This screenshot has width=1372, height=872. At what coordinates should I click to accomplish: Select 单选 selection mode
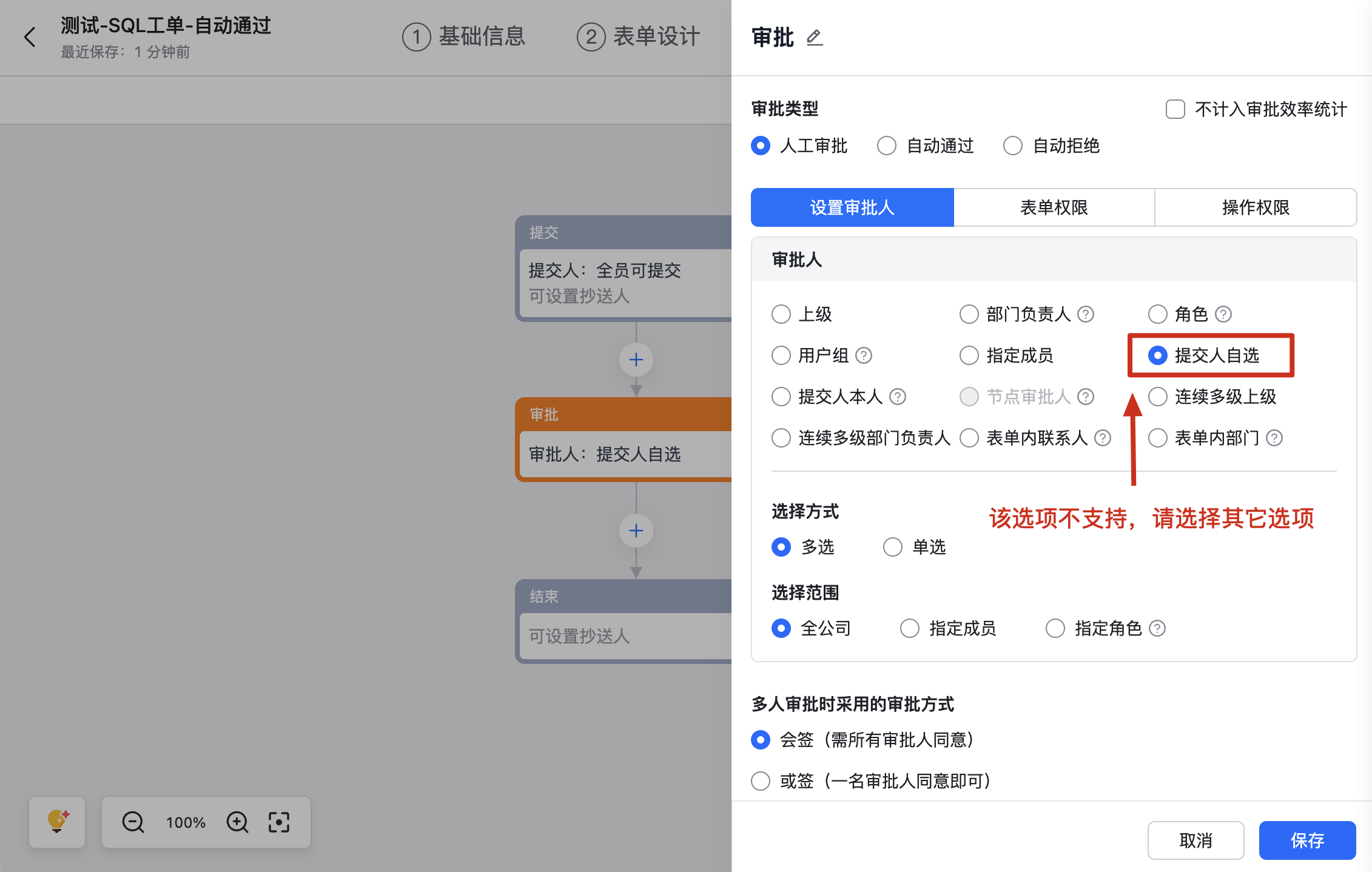[892, 547]
